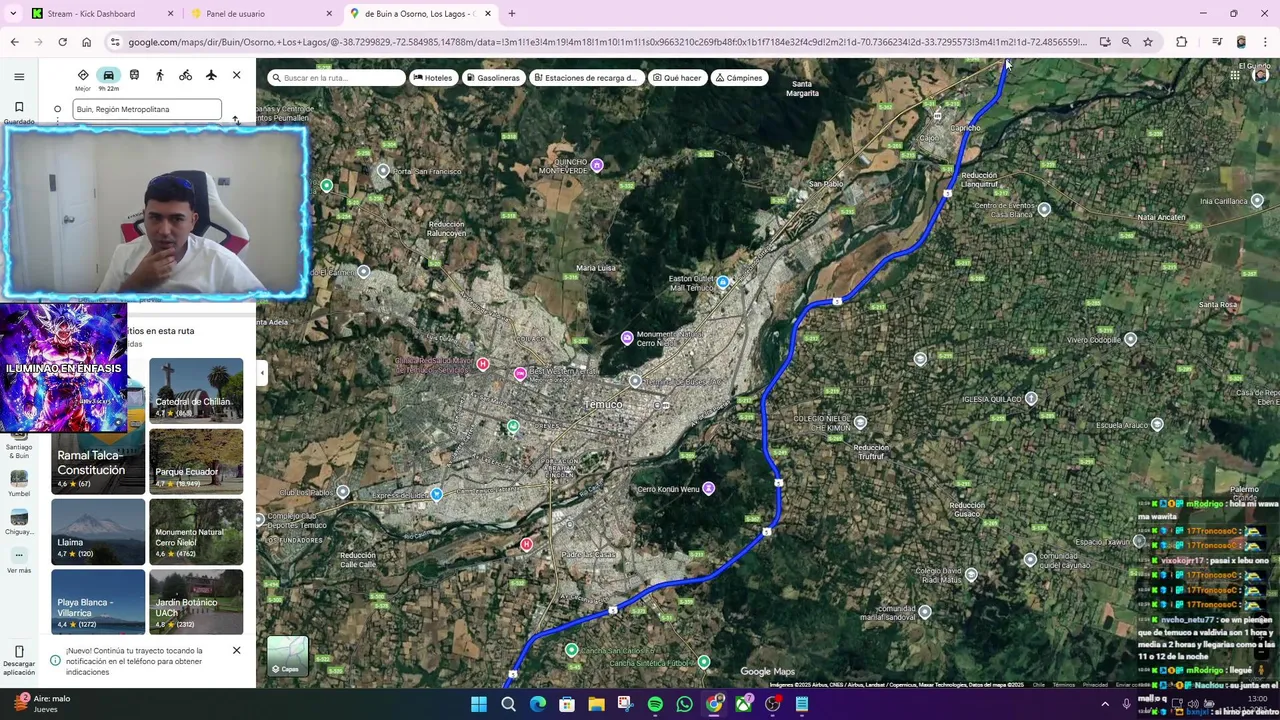The width and height of the screenshot is (1280, 720).
Task: Collapse the side panel arrow
Action: click(x=262, y=373)
